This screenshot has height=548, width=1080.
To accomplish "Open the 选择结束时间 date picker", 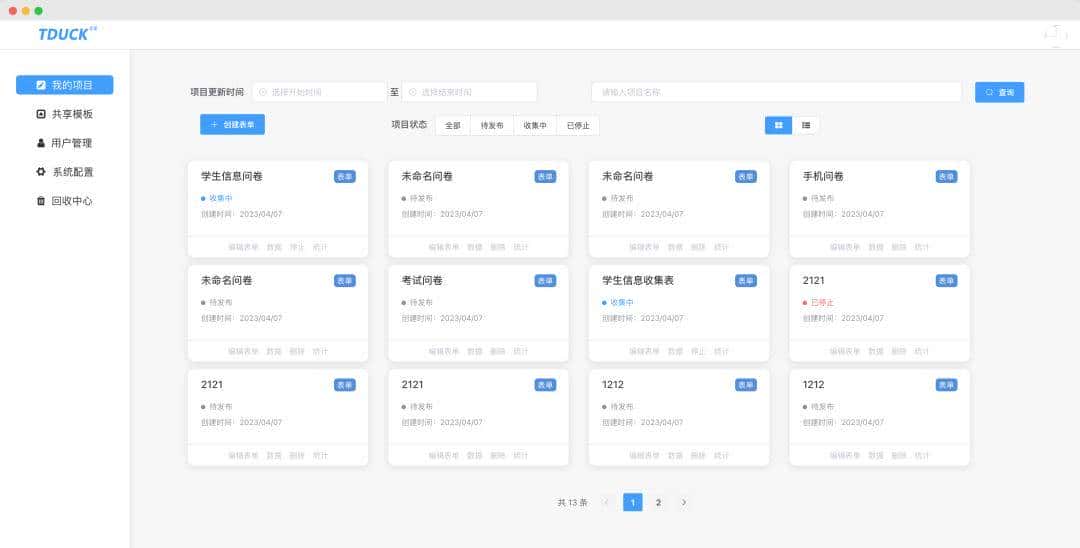I will (x=469, y=92).
